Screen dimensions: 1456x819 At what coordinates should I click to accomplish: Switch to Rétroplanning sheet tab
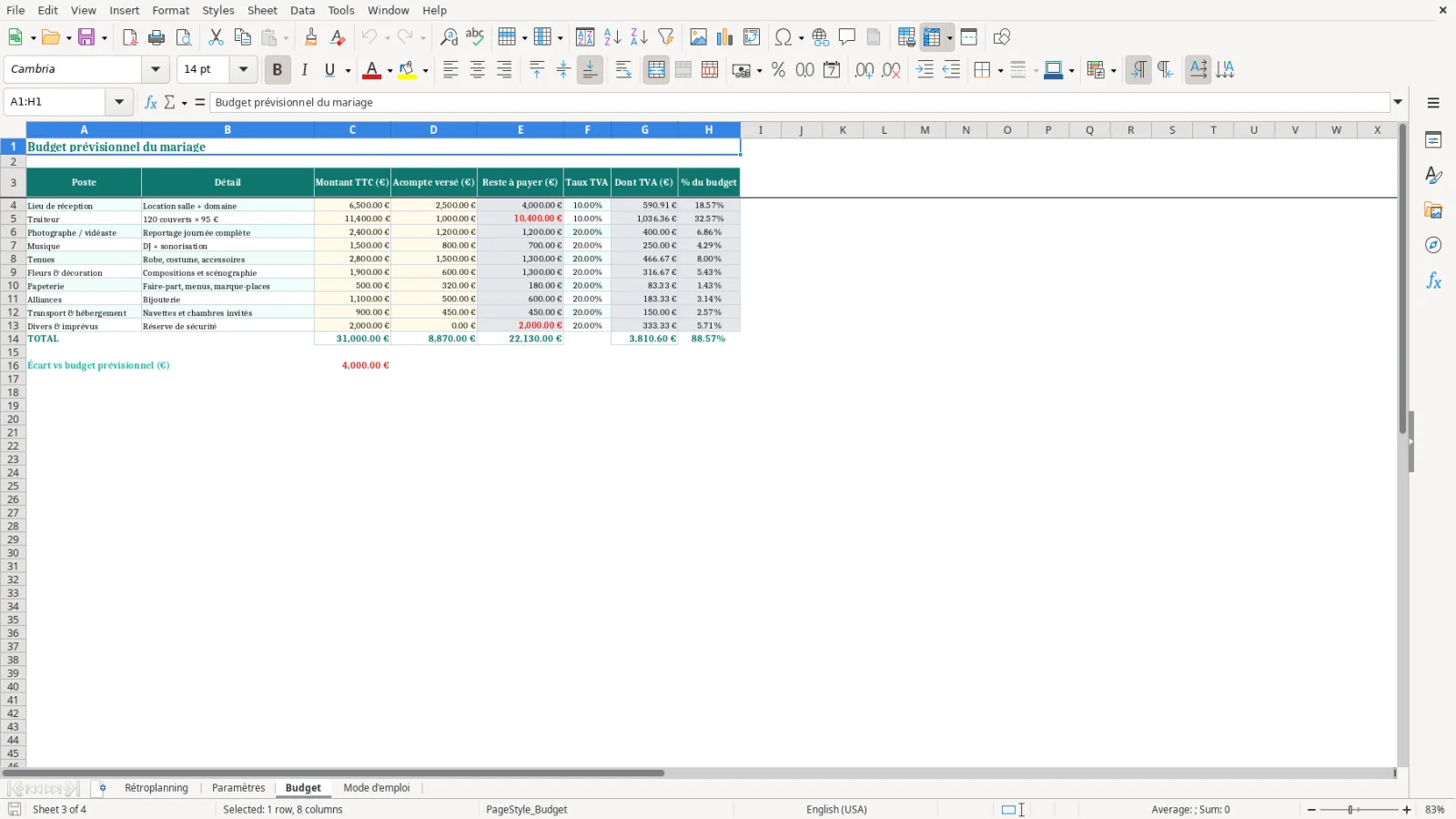156,788
